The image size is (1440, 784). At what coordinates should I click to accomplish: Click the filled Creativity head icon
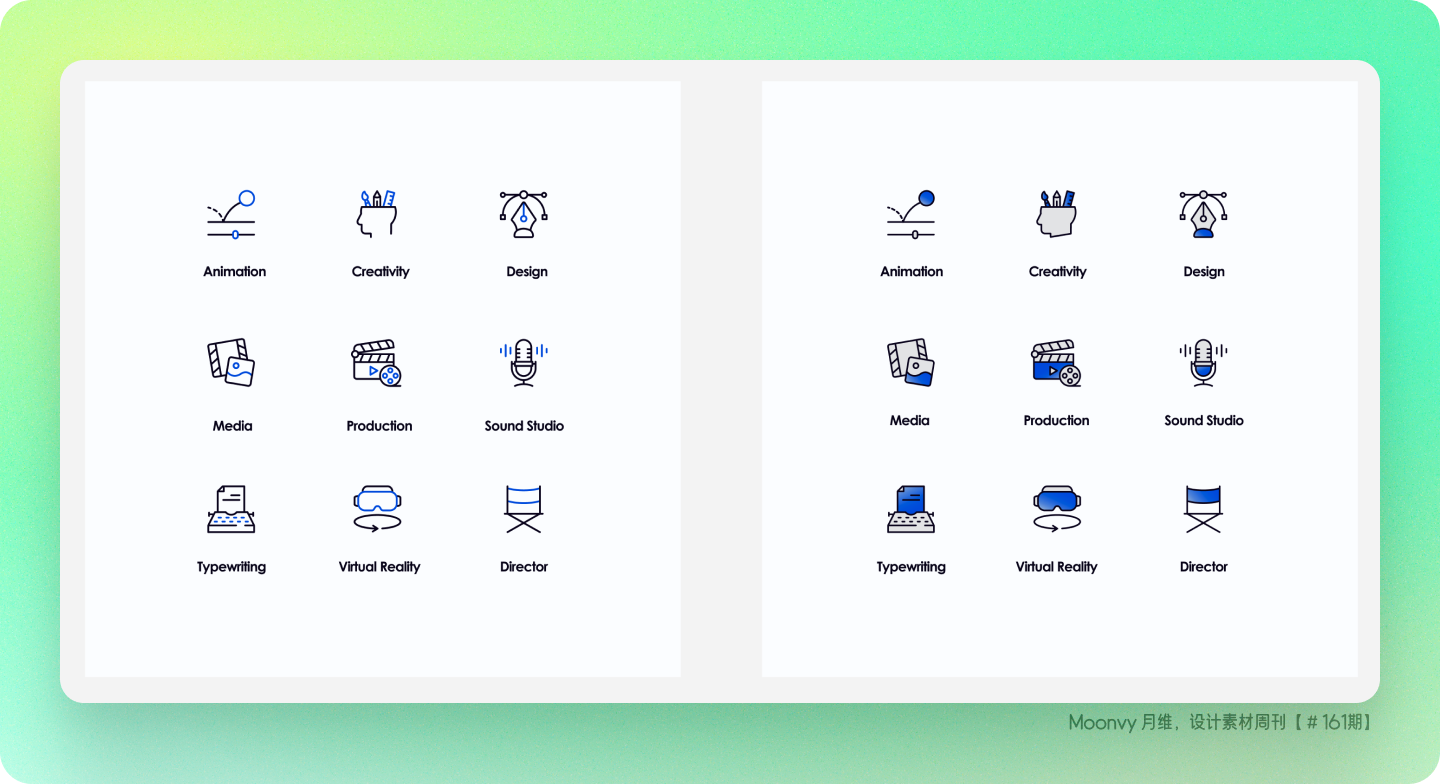[x=1056, y=213]
